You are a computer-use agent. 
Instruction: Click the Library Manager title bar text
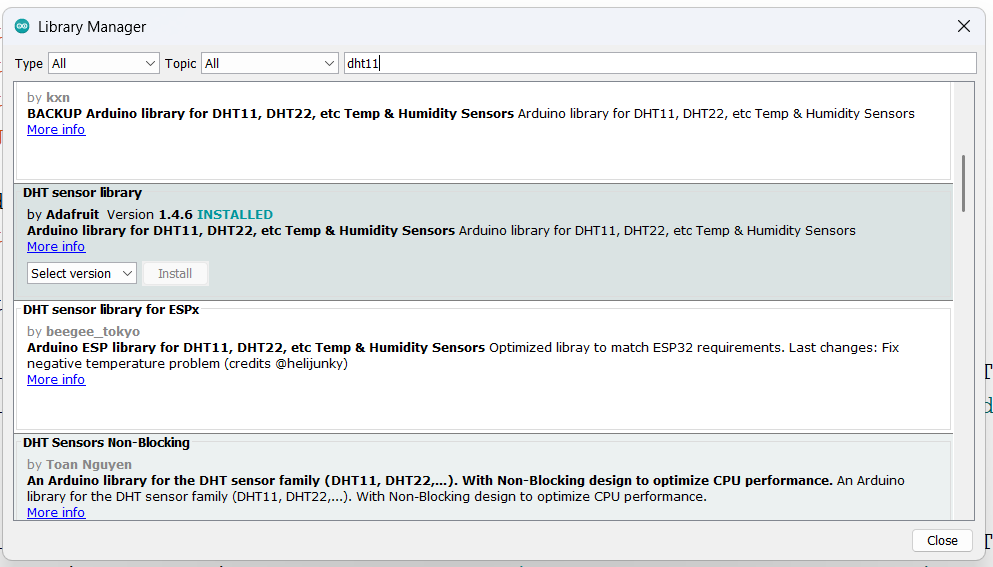coord(92,27)
